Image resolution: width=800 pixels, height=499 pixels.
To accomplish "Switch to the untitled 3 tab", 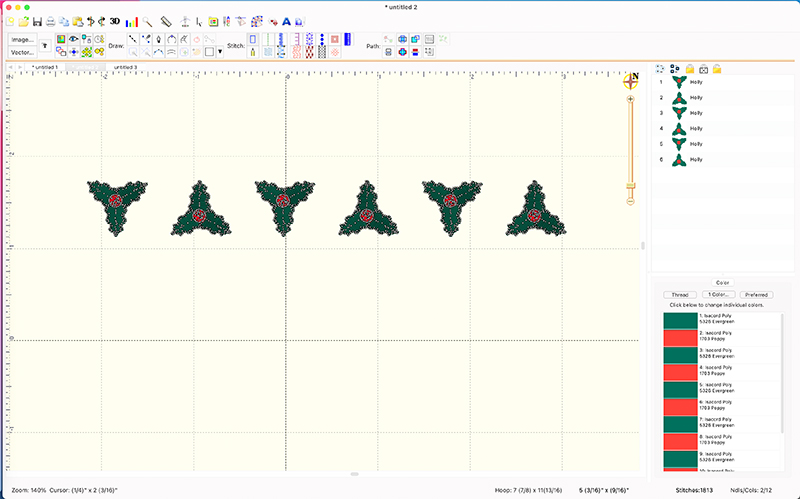I will (126, 67).
